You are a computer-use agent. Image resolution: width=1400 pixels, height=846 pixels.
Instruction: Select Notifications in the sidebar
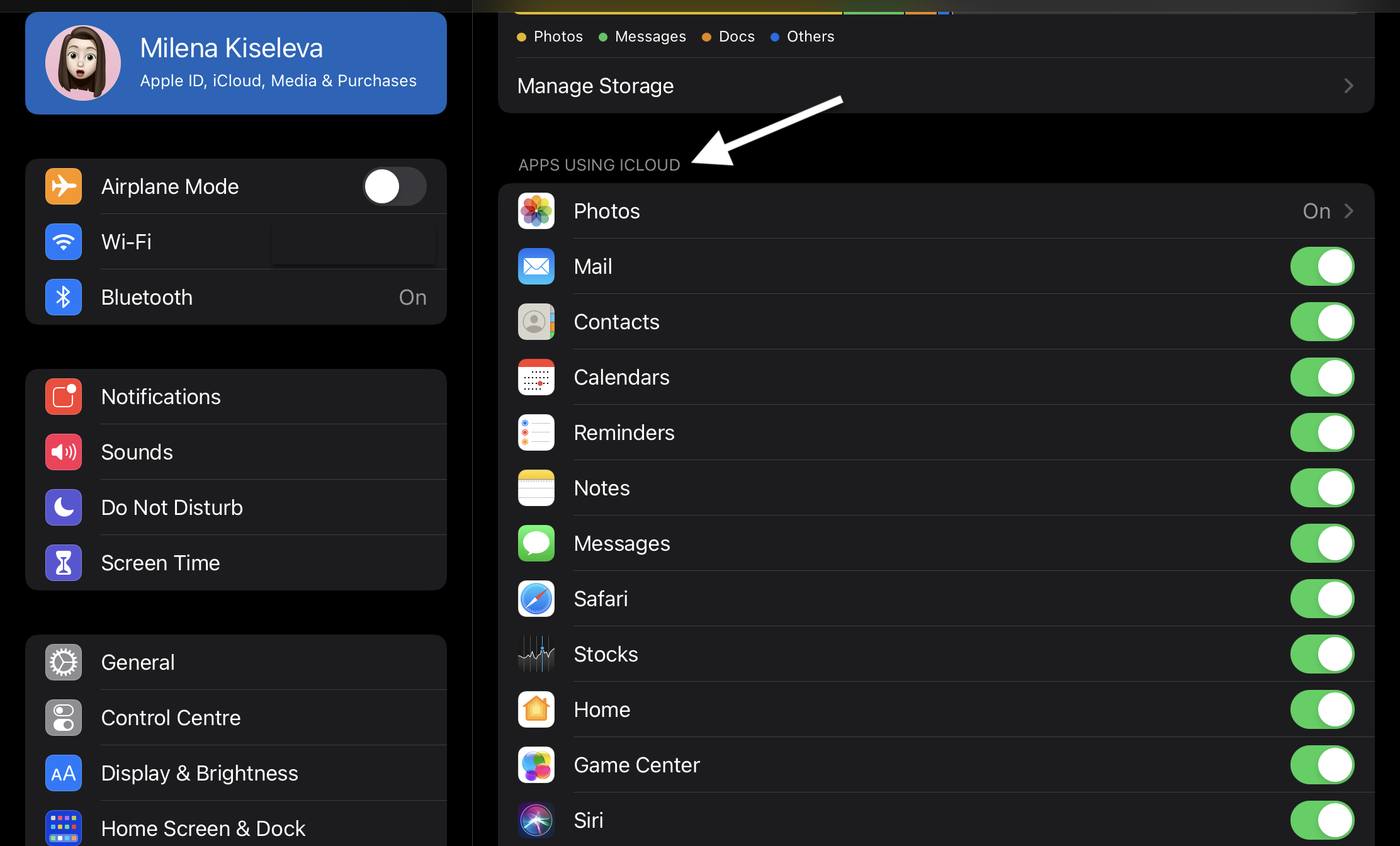point(236,397)
